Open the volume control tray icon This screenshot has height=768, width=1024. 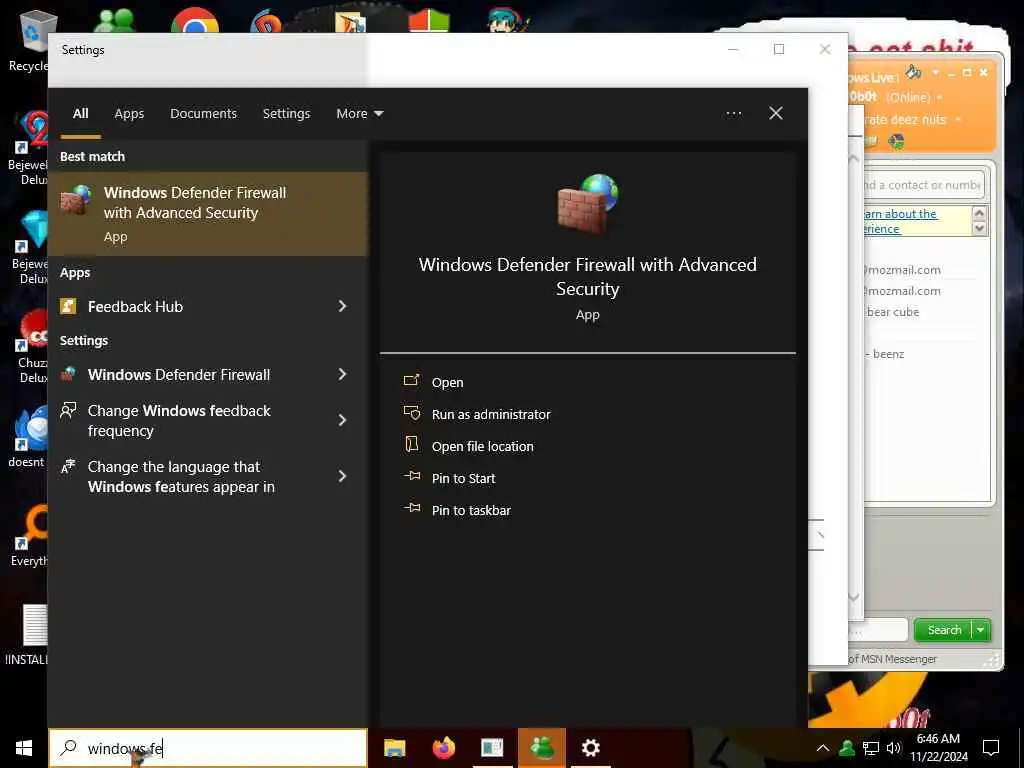coord(894,748)
